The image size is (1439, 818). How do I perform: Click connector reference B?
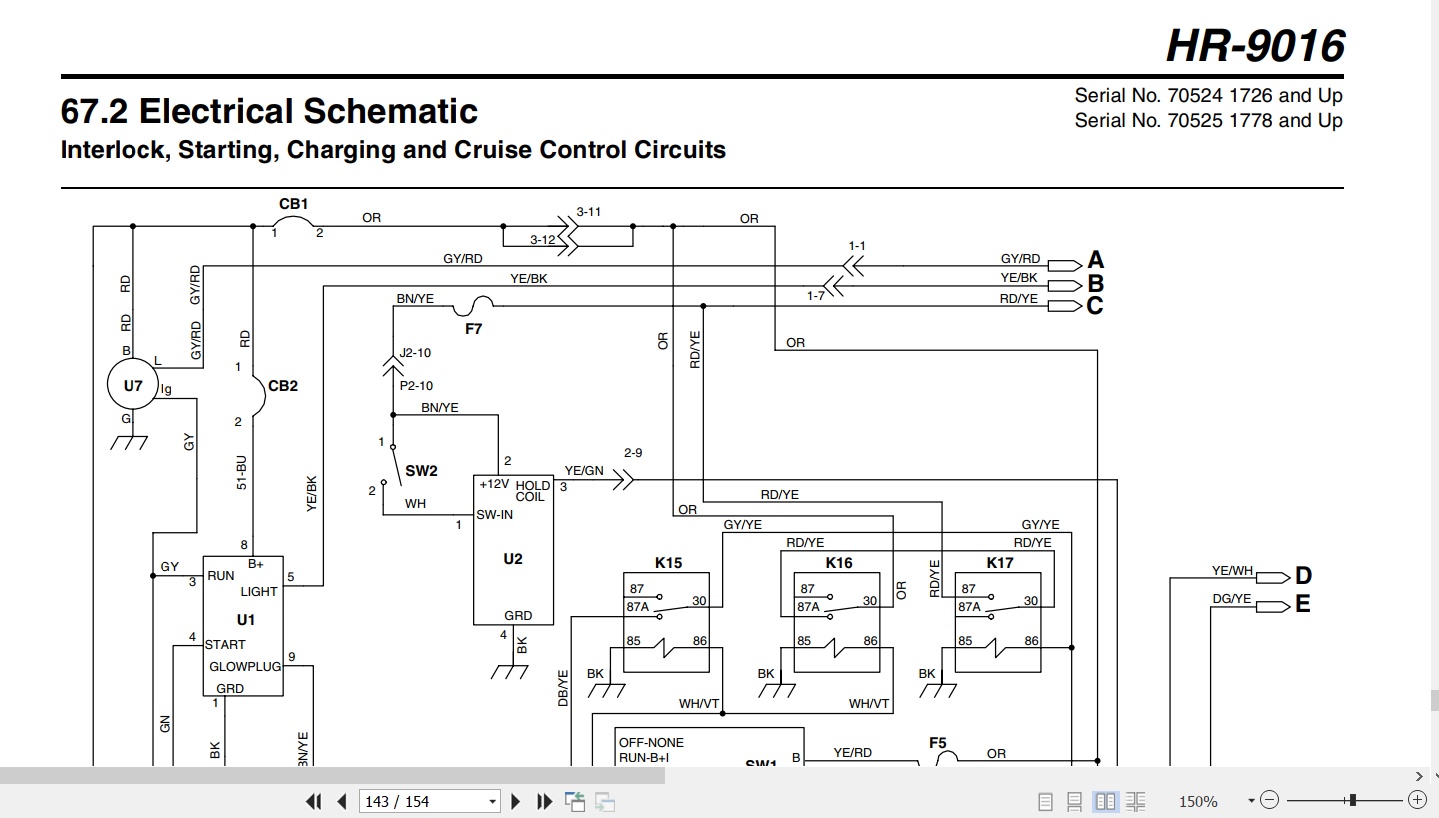coord(1096,284)
